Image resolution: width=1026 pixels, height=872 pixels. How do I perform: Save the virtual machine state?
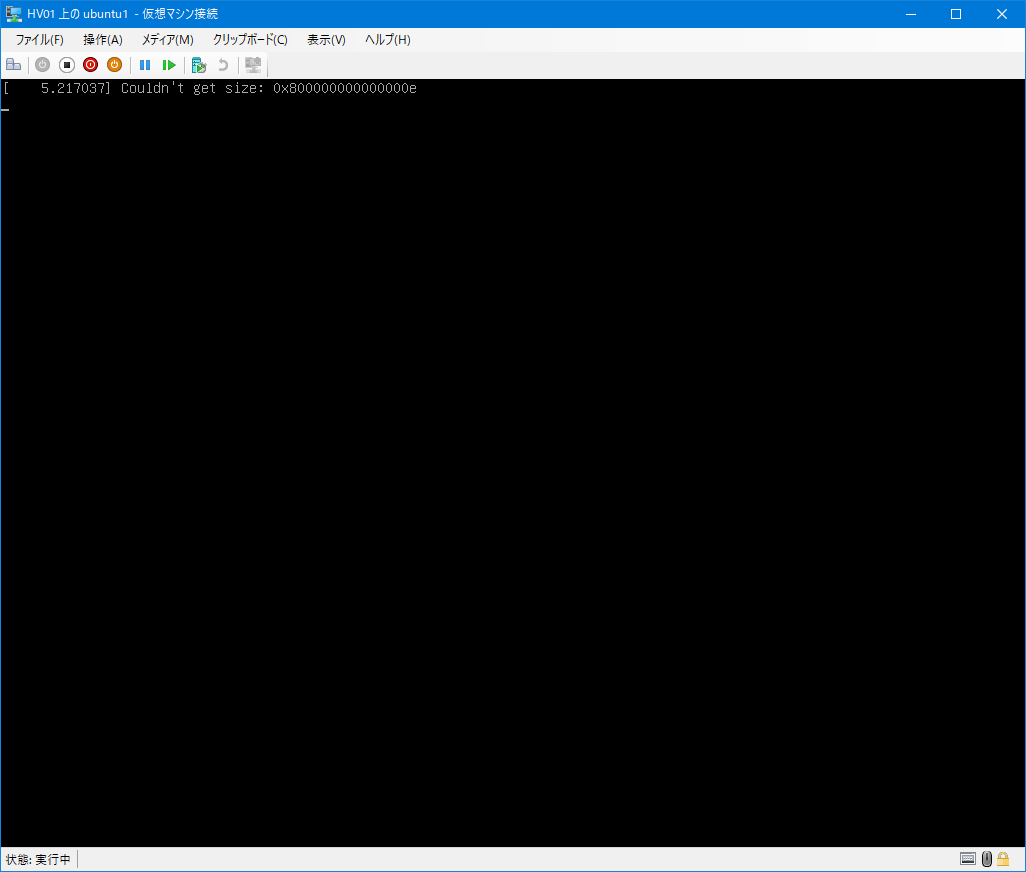pyautogui.click(x=114, y=64)
